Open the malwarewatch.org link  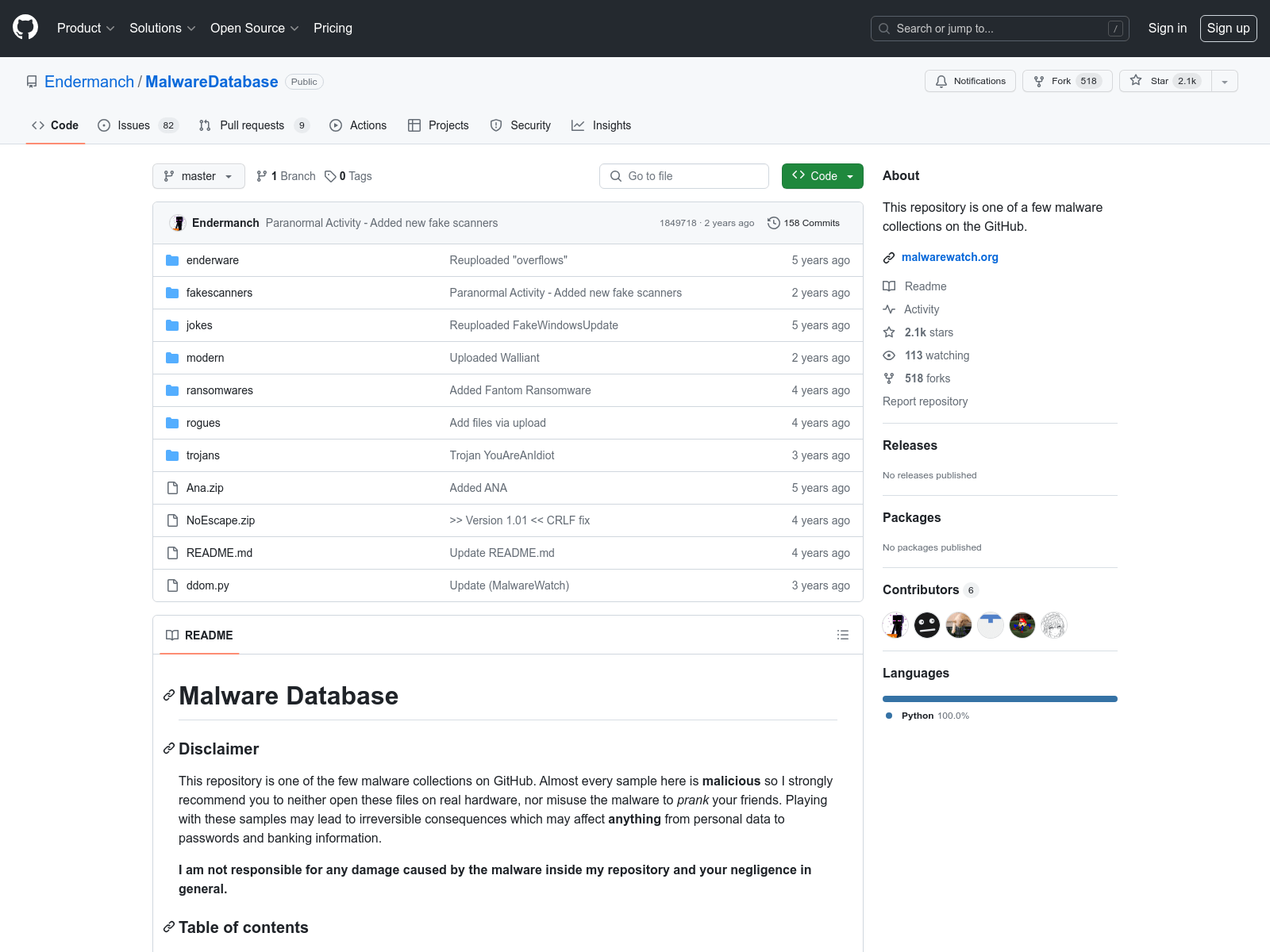(x=949, y=257)
